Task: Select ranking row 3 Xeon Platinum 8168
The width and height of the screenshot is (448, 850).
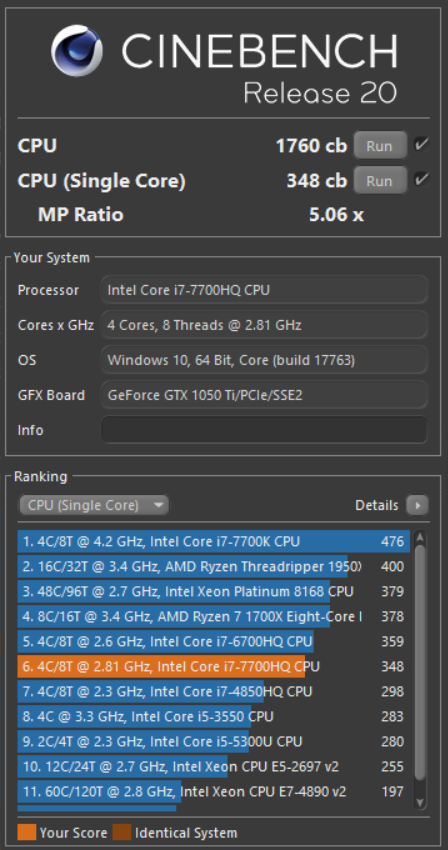Action: pyautogui.click(x=214, y=591)
